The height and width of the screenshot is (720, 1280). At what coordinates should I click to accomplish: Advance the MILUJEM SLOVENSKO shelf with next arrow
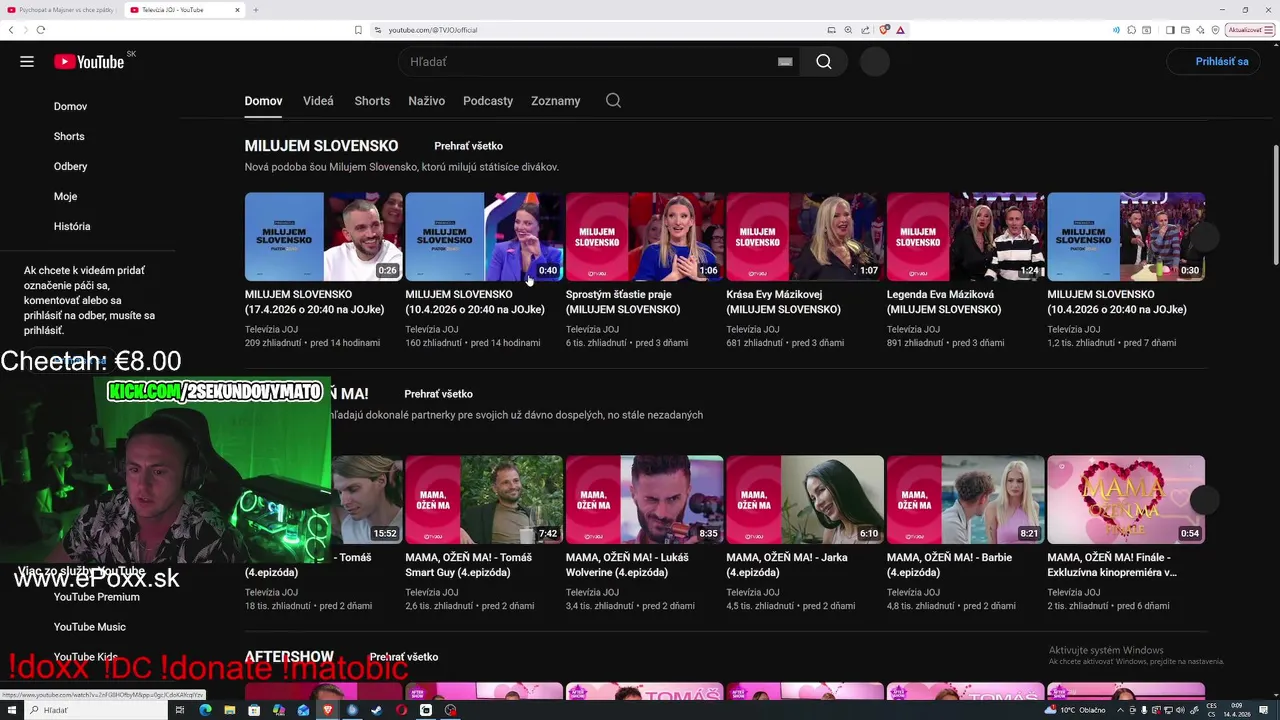[x=1204, y=237]
